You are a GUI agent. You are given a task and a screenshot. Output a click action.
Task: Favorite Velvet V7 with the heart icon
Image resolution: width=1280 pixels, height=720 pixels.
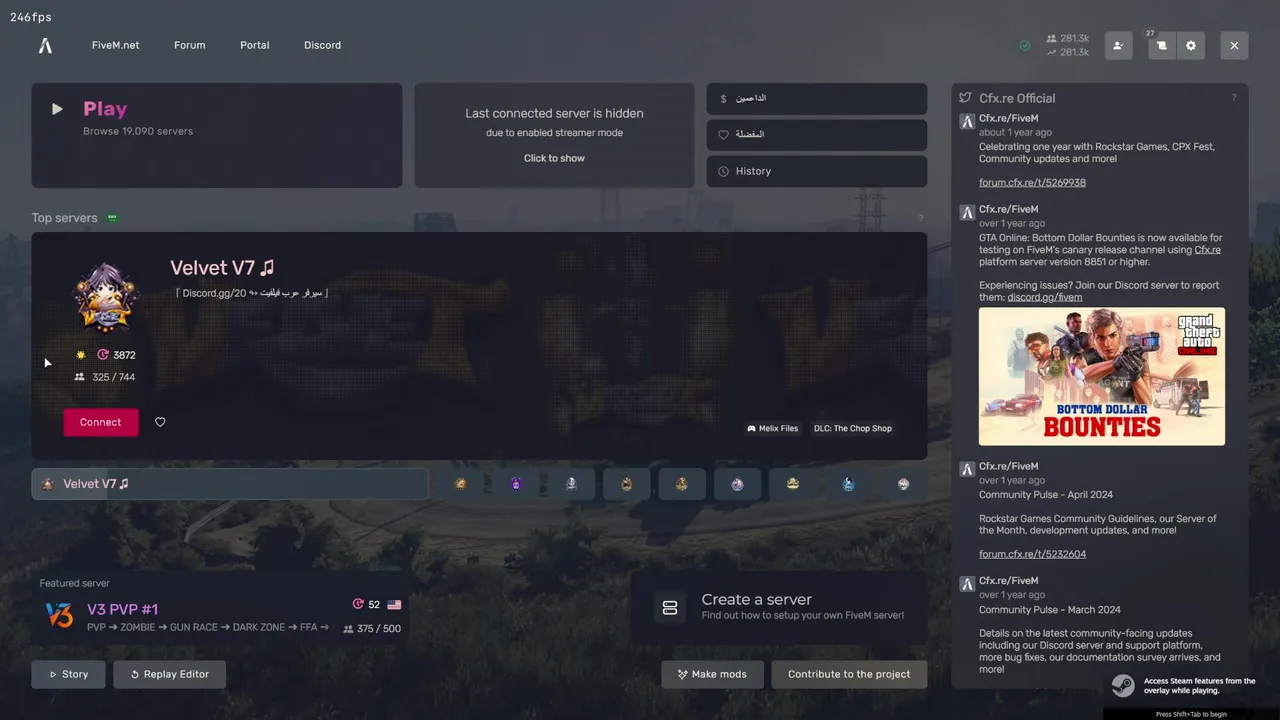(160, 422)
